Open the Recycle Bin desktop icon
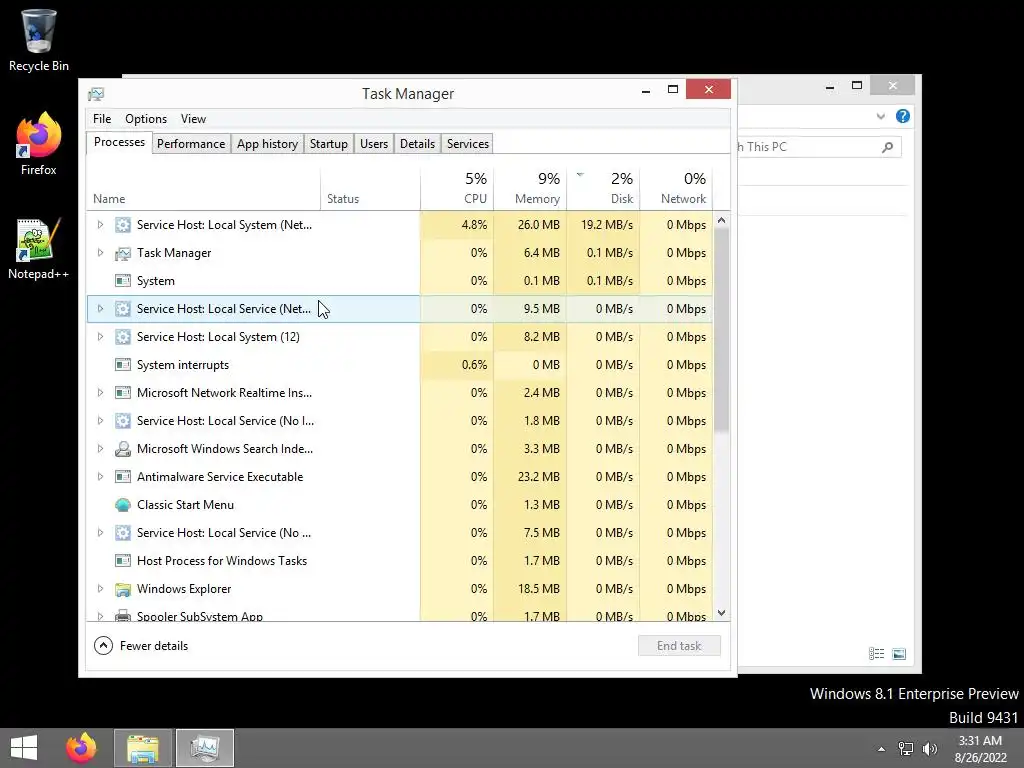This screenshot has height=768, width=1024. click(x=39, y=41)
